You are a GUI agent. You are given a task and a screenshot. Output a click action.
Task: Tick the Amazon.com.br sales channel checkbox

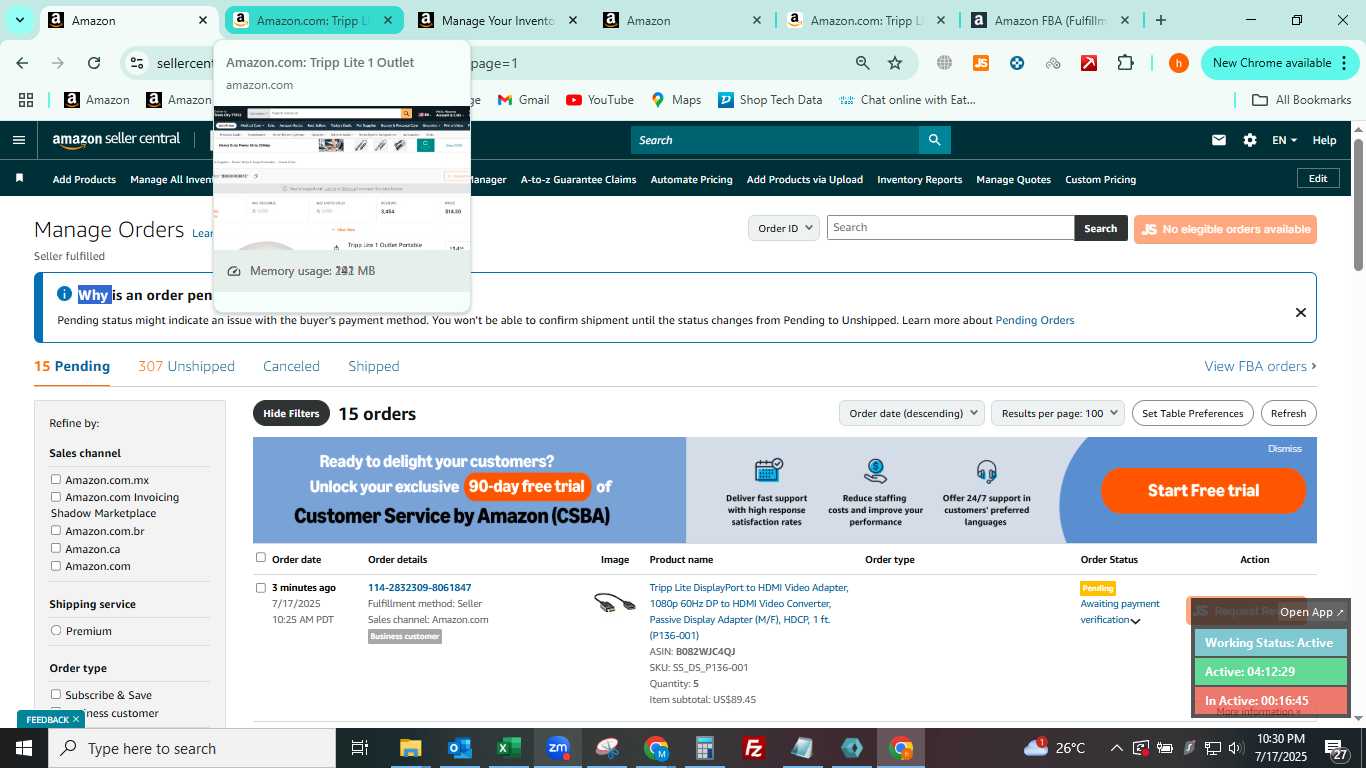pyautogui.click(x=56, y=531)
